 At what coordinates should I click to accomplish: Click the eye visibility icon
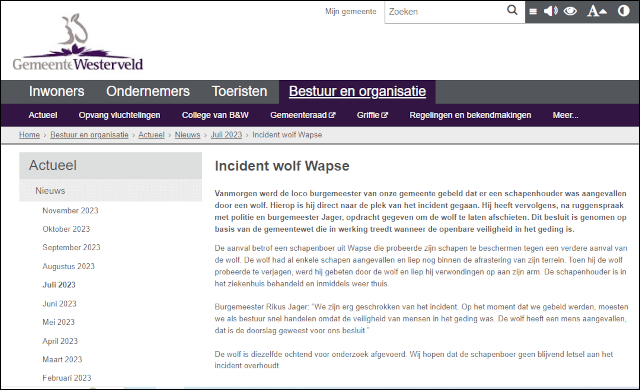[x=570, y=11]
